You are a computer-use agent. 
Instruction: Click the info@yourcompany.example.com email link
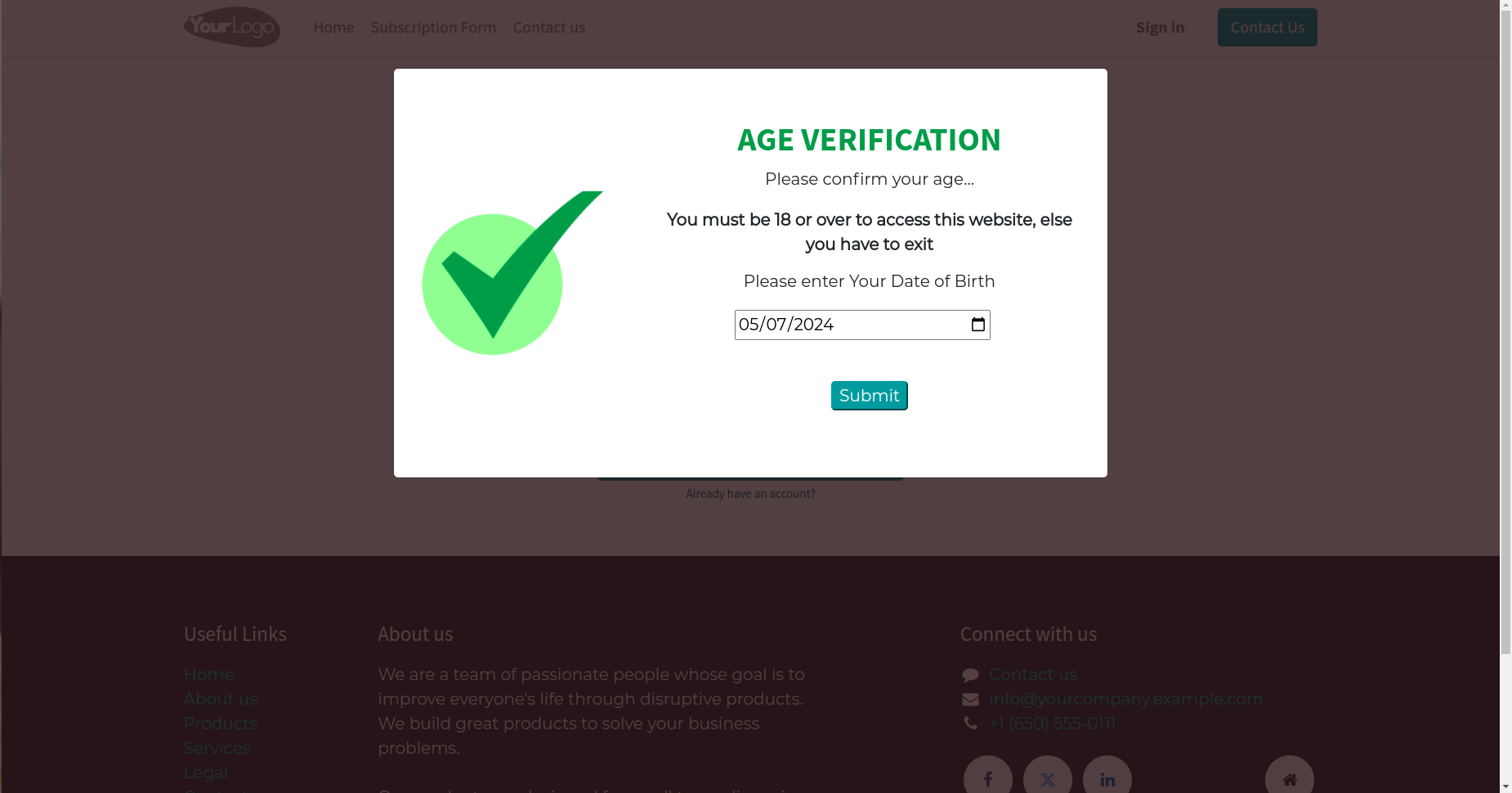coord(1125,699)
